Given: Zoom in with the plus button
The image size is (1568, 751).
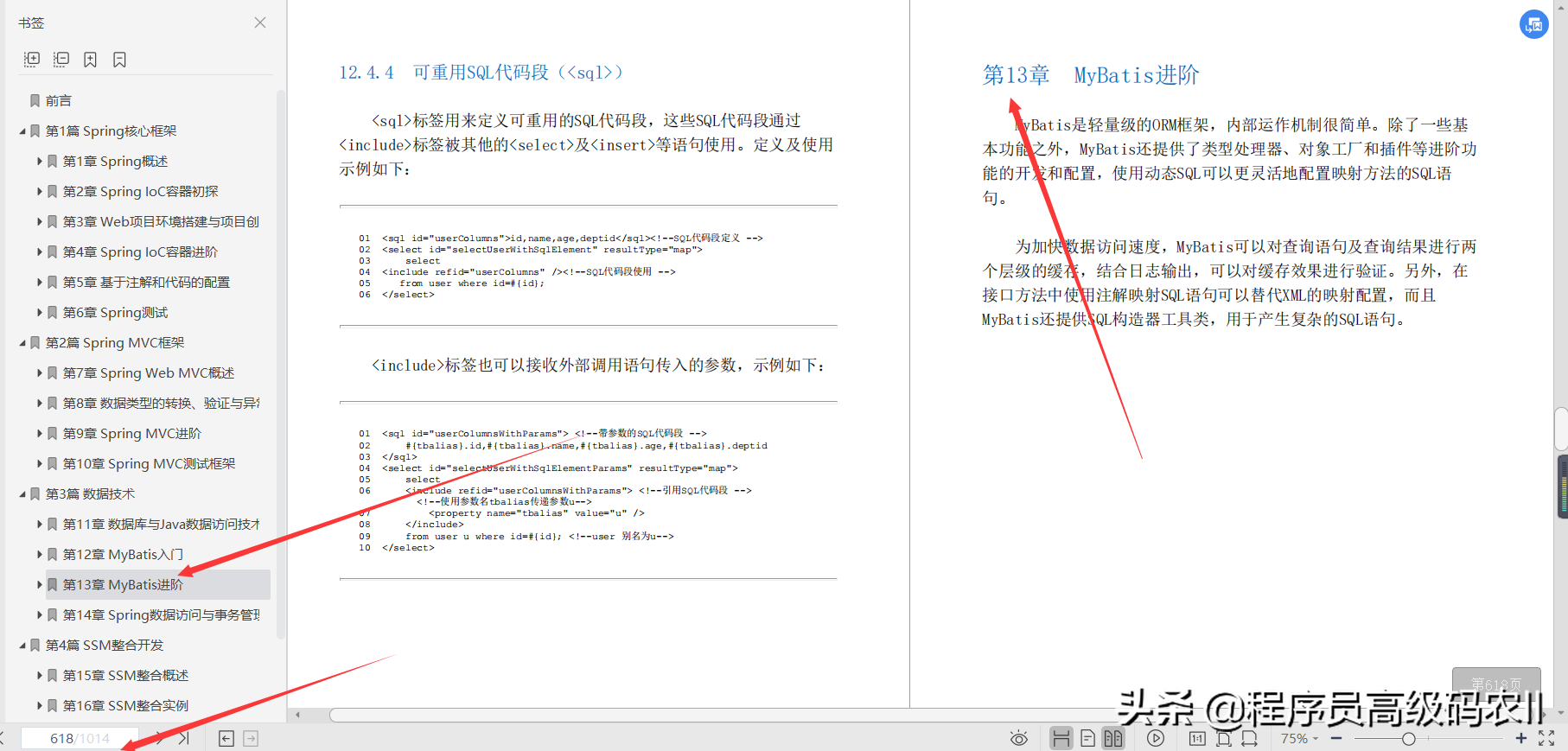Looking at the screenshot, I should pyautogui.click(x=1521, y=738).
